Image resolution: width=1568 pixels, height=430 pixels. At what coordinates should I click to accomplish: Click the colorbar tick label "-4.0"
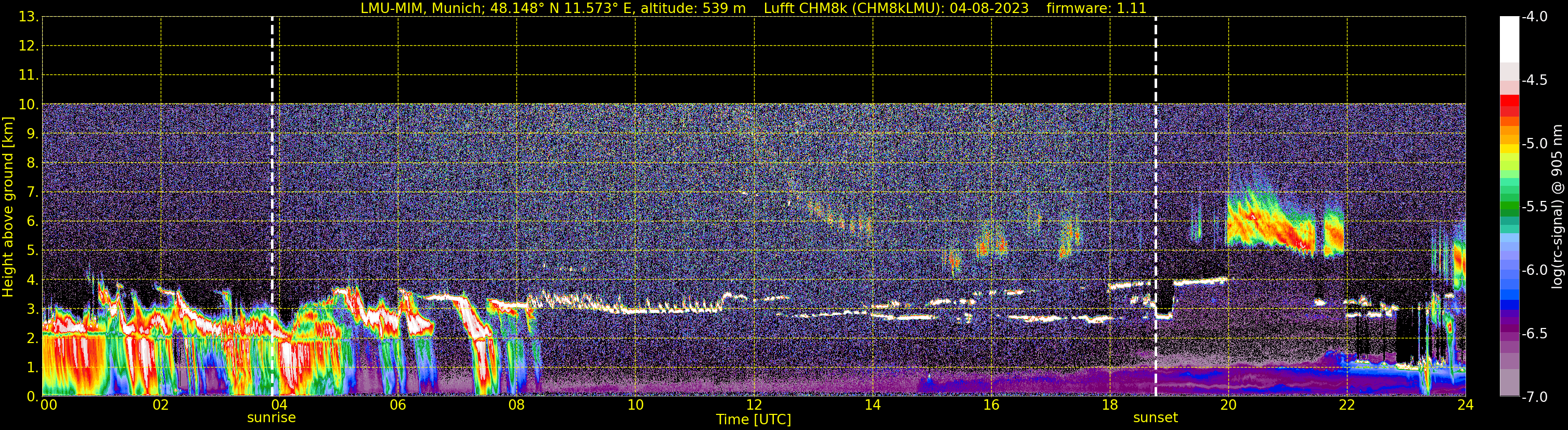pyautogui.click(x=1534, y=17)
